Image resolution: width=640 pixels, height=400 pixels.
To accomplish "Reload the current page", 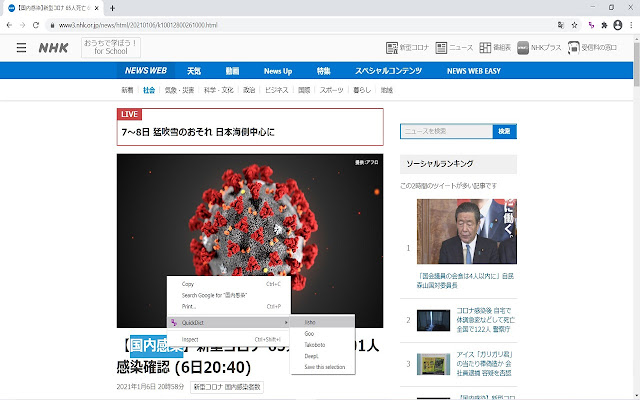I will (x=36, y=25).
